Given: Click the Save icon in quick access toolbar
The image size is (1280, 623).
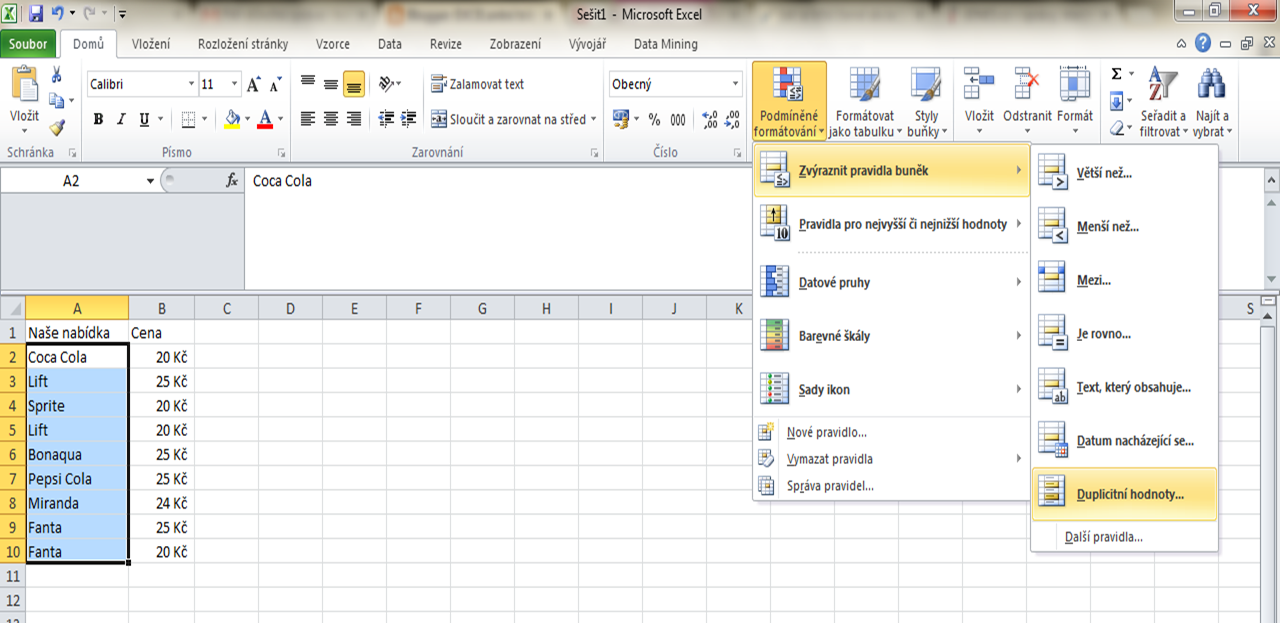Looking at the screenshot, I should pyautogui.click(x=36, y=15).
